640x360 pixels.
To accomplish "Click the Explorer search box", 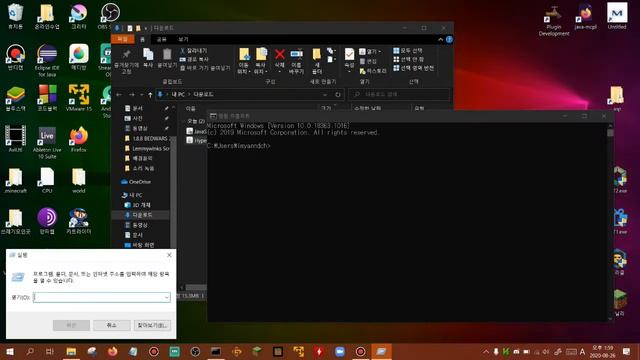I will [399, 95].
